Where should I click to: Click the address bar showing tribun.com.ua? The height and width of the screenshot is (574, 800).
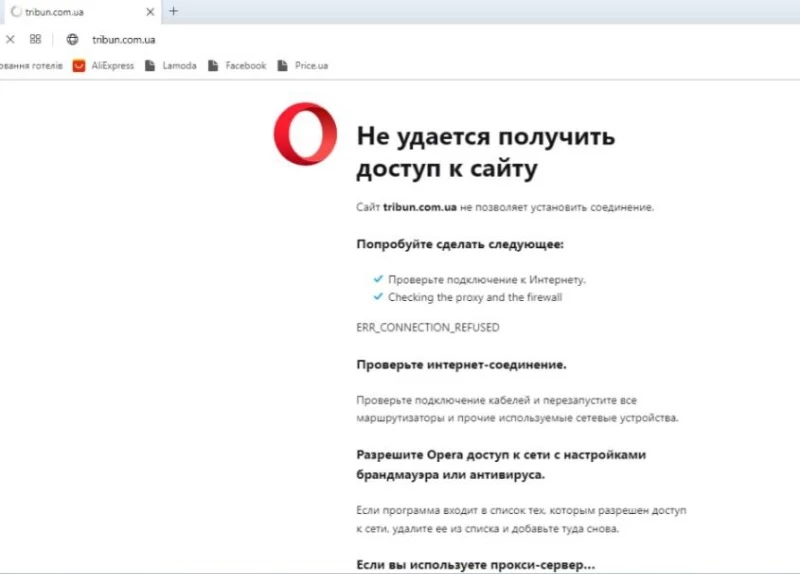click(124, 40)
